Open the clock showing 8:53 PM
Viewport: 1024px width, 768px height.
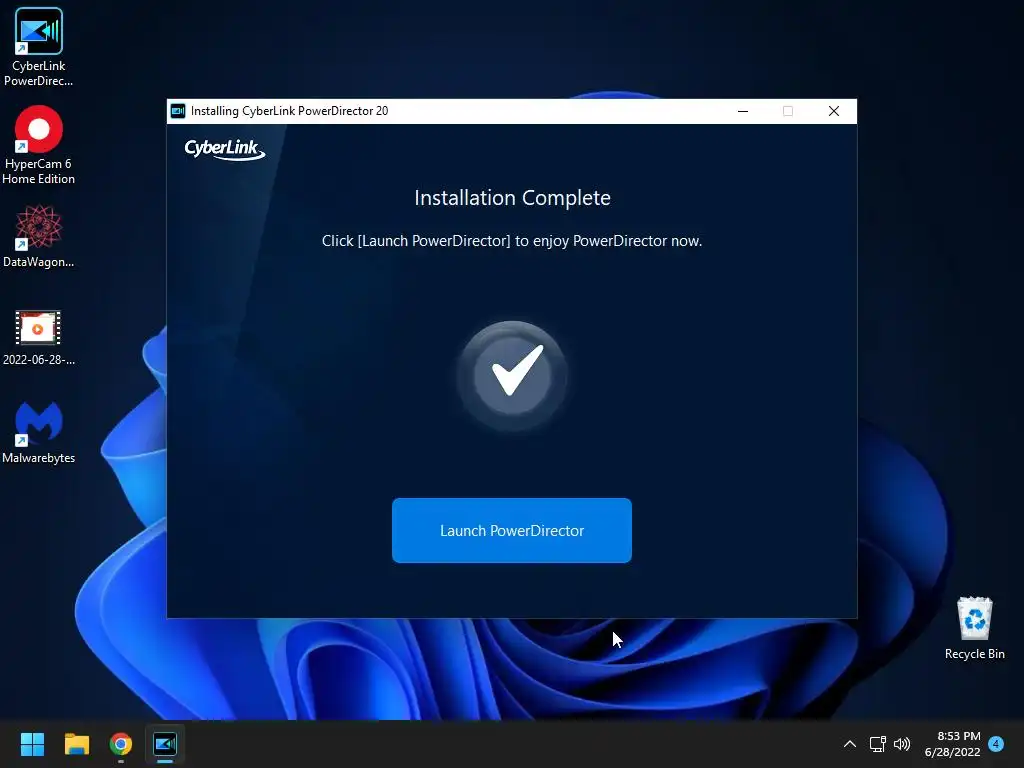[x=953, y=744]
